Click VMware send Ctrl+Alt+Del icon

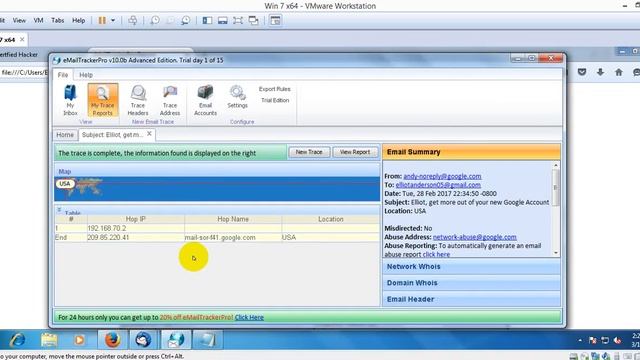click(133, 20)
